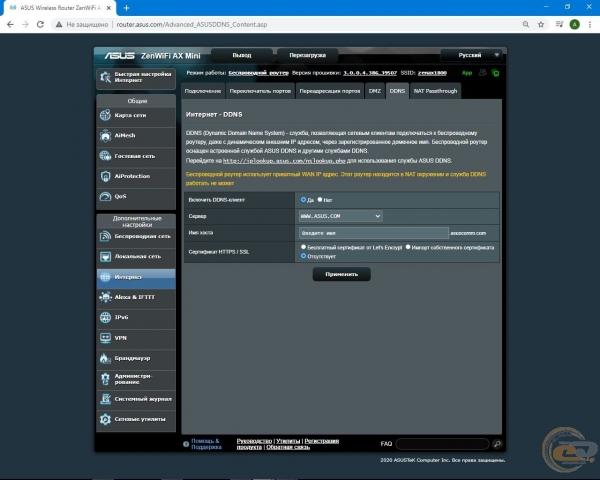Click the FAQ search magnifier icon

(497, 444)
